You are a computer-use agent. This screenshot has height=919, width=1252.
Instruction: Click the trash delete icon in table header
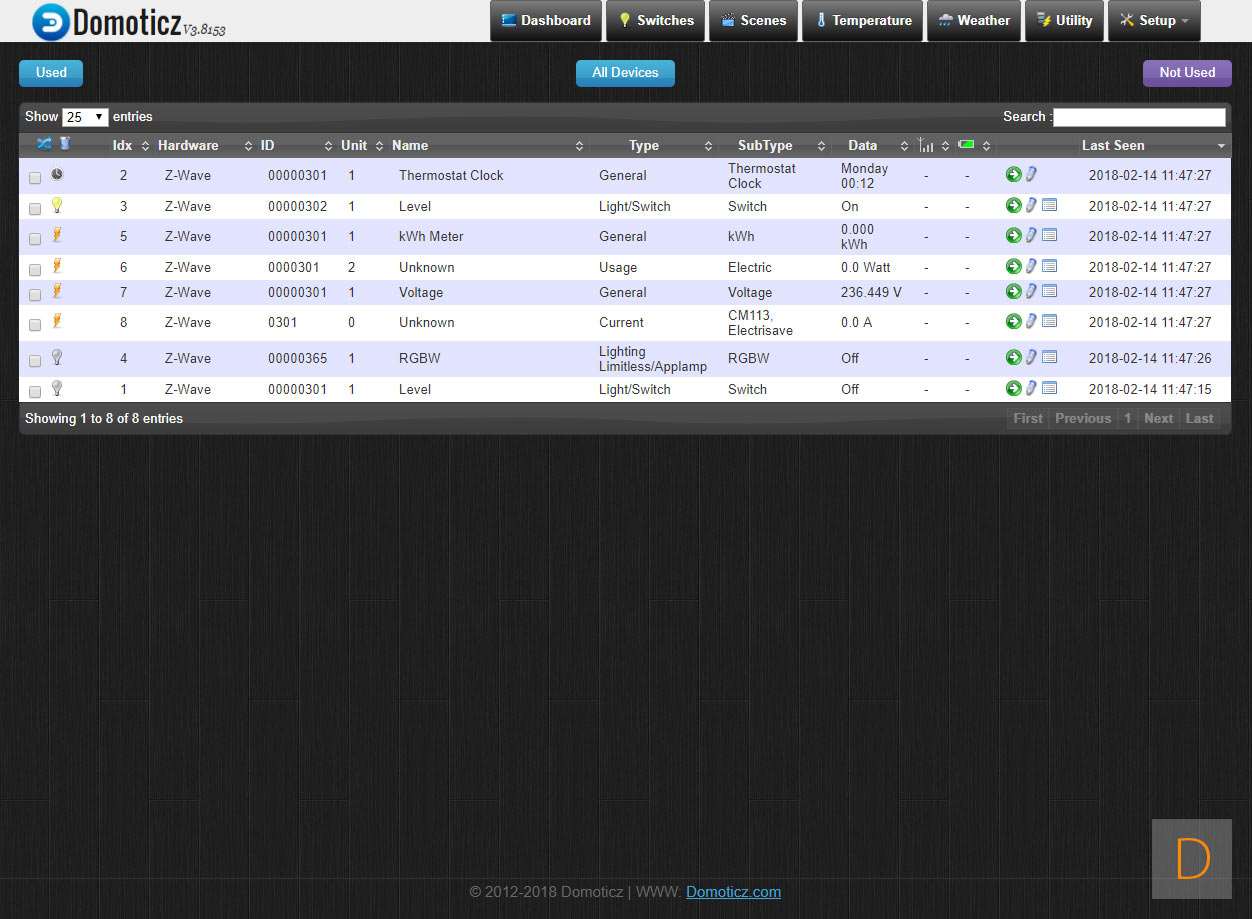point(65,144)
